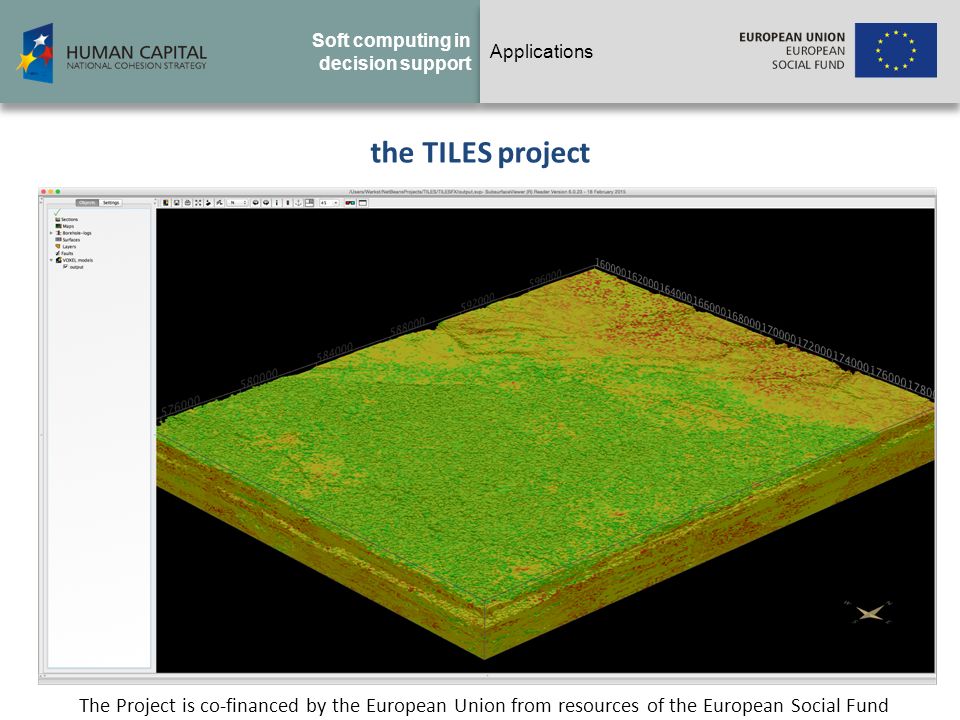Select the 'output' label under VOXEL models
960x720 pixels.
pyautogui.click(x=77, y=267)
